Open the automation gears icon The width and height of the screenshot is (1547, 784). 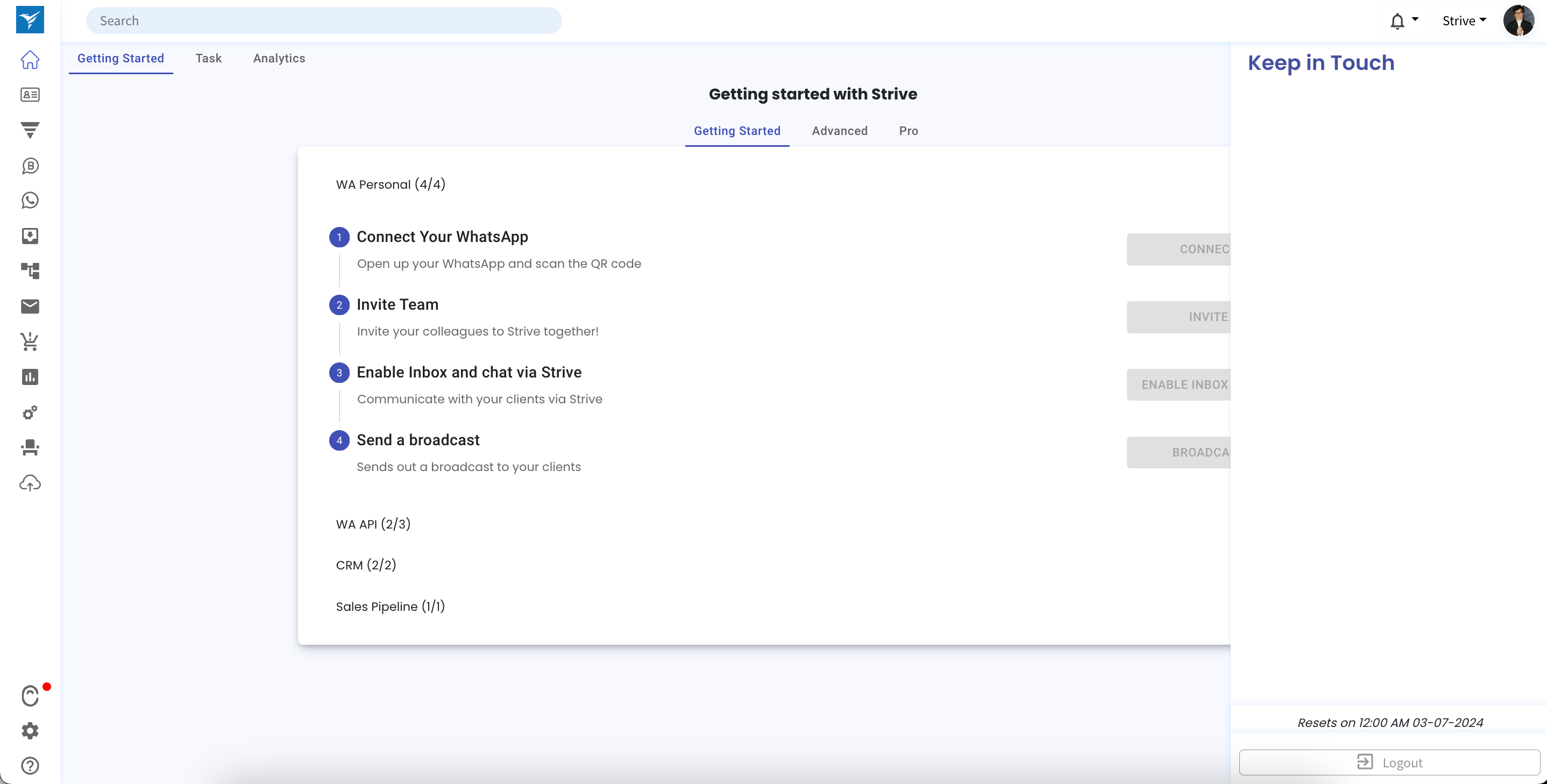(x=30, y=412)
